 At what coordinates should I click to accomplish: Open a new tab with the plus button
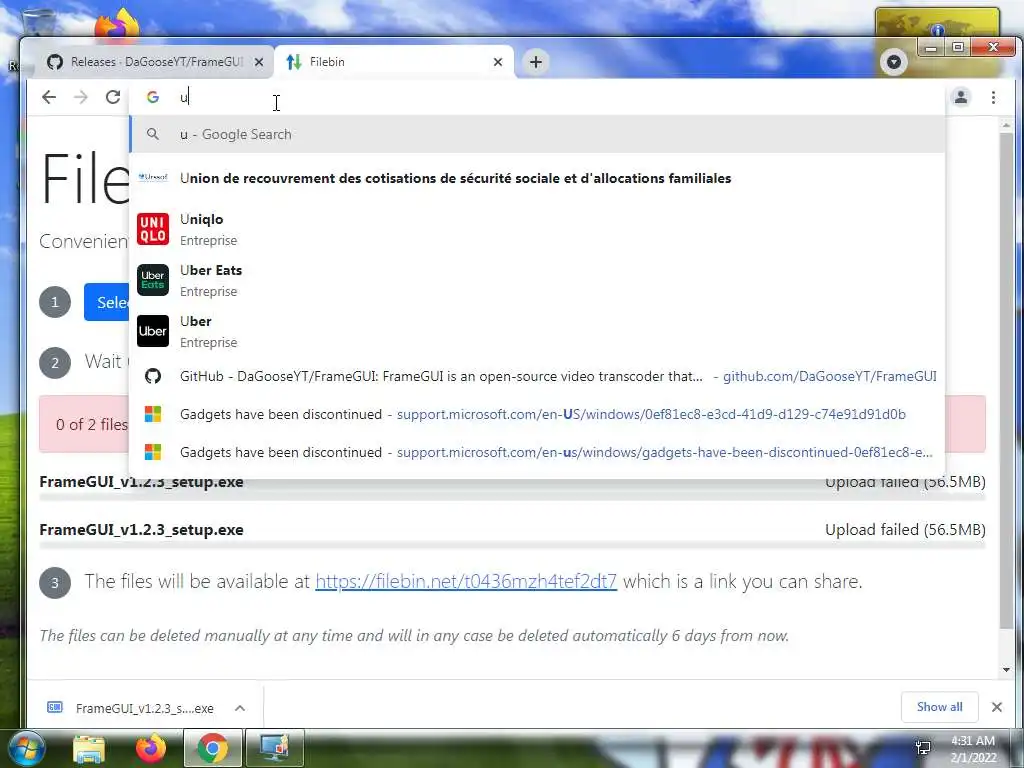coord(536,62)
